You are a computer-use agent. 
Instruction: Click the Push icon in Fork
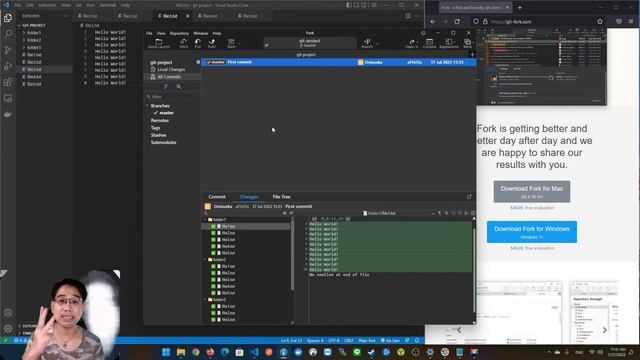(x=211, y=43)
